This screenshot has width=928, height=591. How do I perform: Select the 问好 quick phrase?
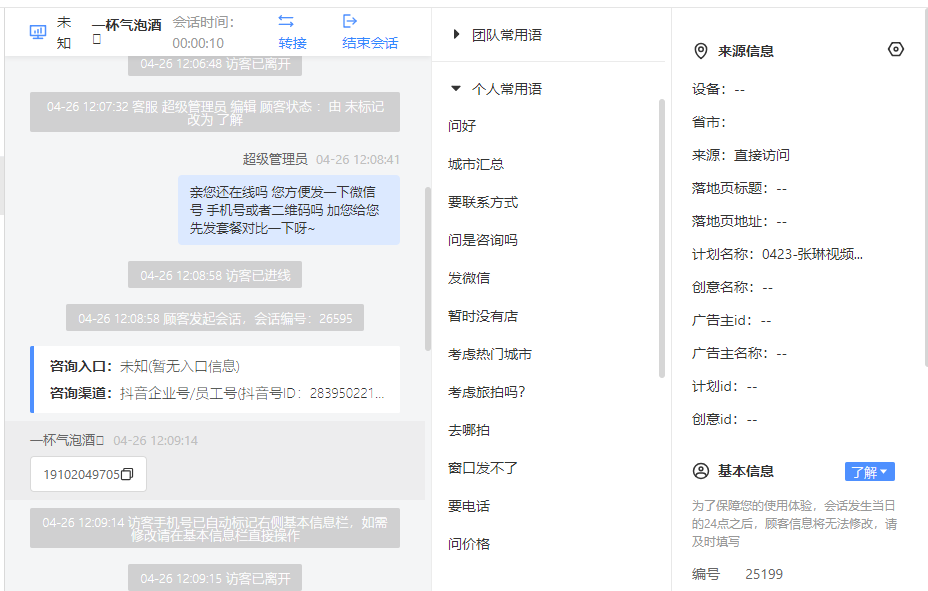(x=462, y=126)
